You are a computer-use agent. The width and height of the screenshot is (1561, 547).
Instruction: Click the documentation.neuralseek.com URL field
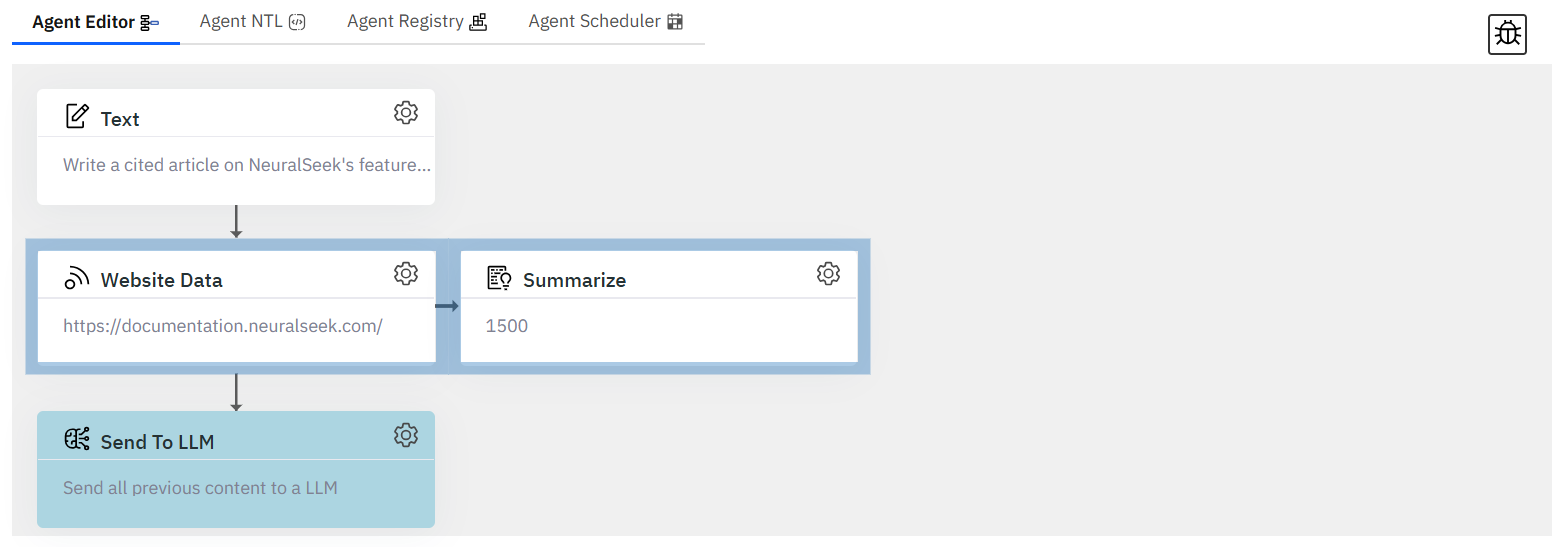click(x=223, y=326)
